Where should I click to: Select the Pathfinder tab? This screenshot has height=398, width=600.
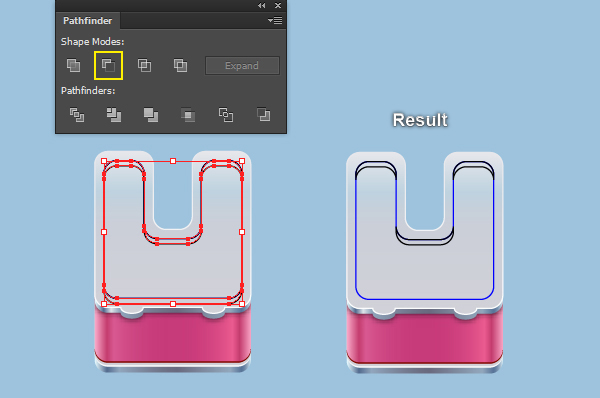click(x=88, y=21)
